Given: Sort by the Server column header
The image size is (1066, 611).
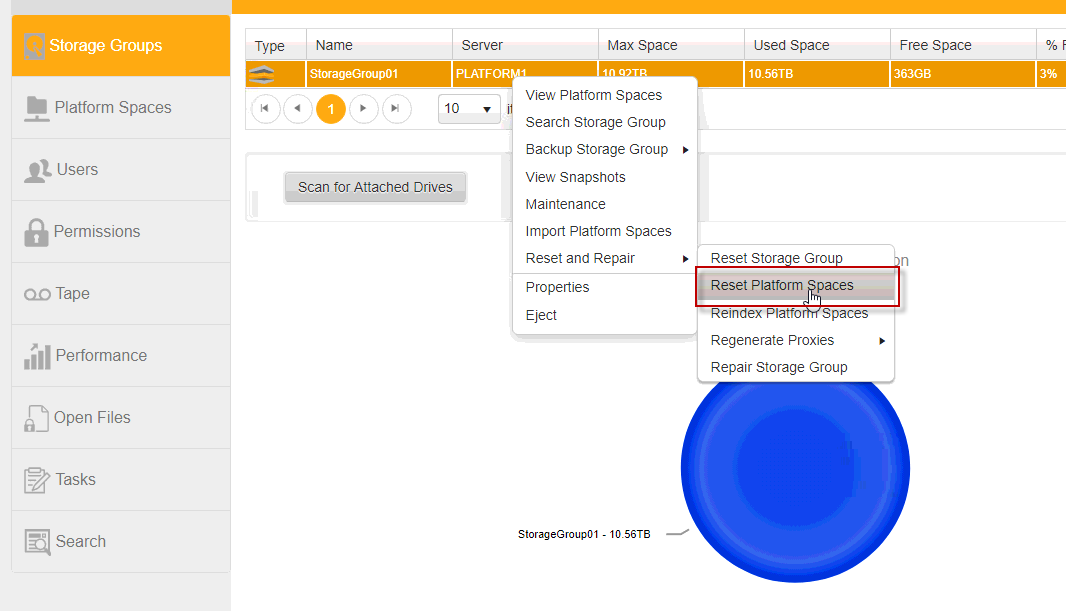Looking at the screenshot, I should click(526, 45).
